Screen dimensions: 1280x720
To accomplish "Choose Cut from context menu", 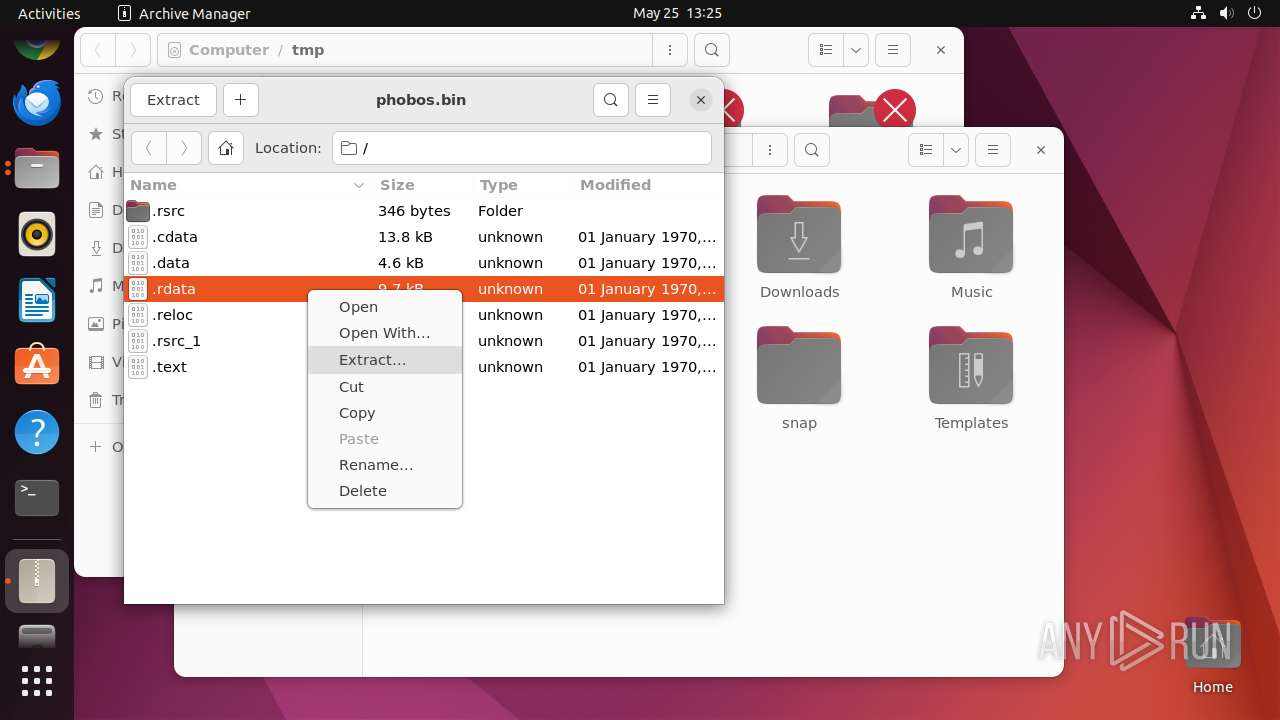I will click(385, 387).
